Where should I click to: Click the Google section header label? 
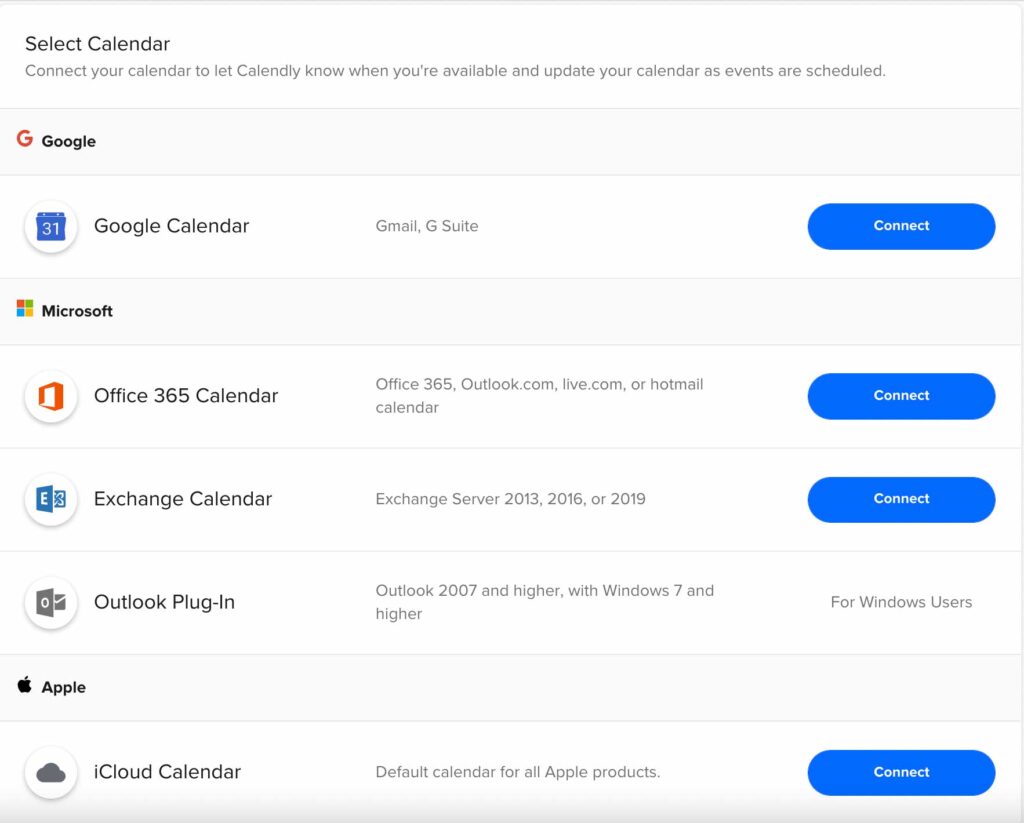69,141
